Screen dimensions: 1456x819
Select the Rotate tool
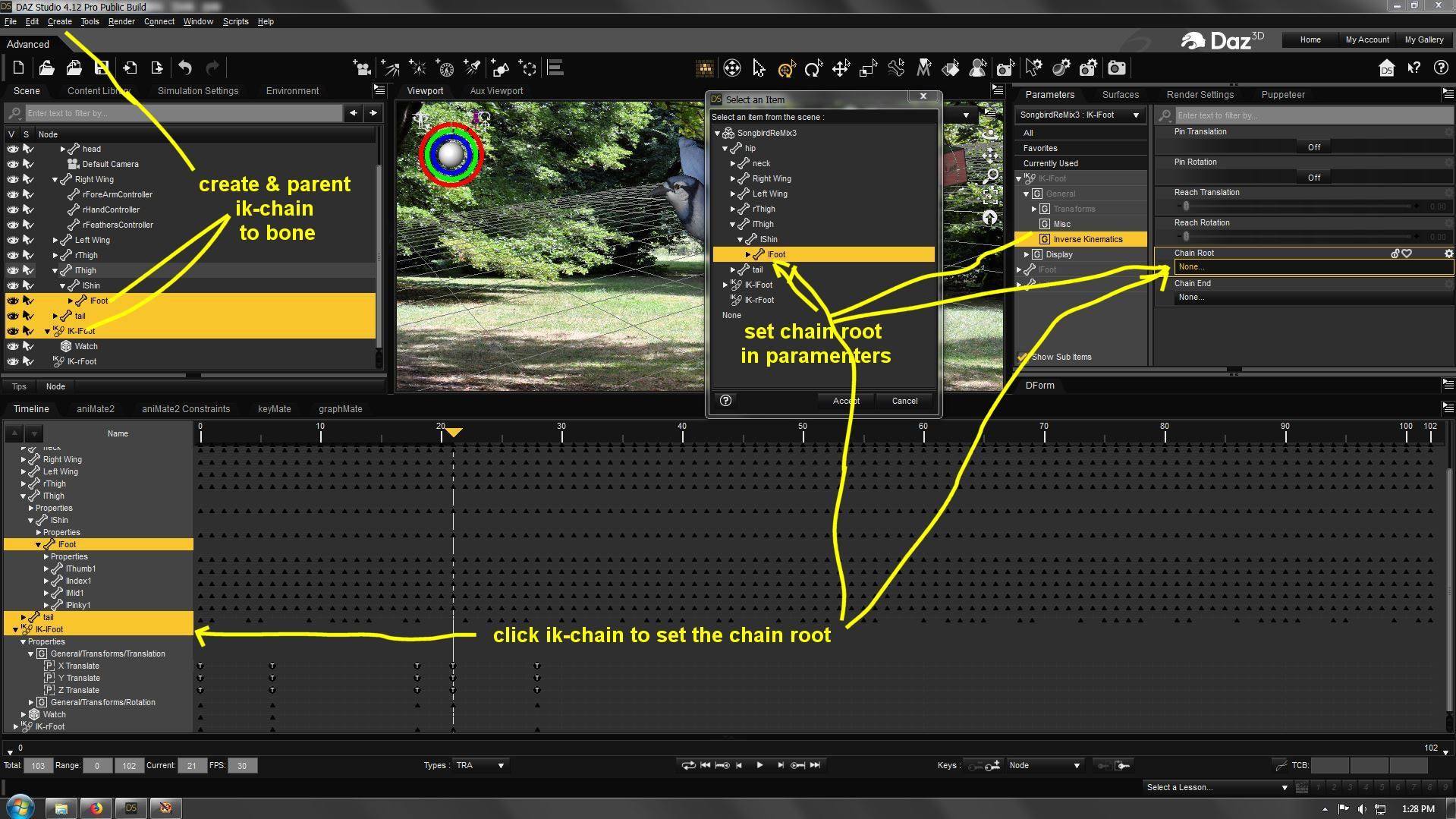pyautogui.click(x=813, y=68)
